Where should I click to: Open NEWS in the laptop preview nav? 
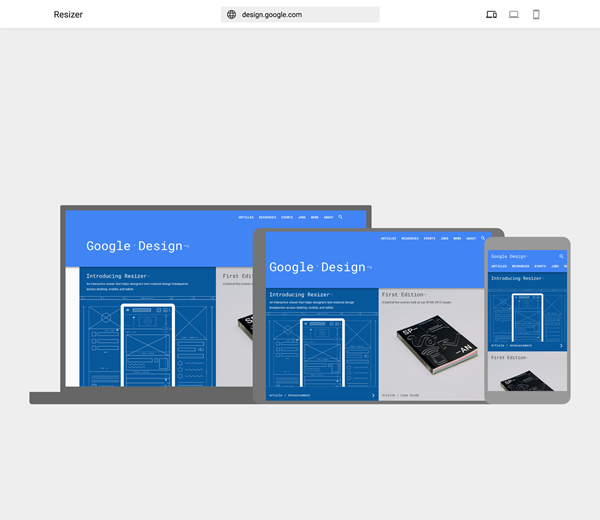coord(315,217)
